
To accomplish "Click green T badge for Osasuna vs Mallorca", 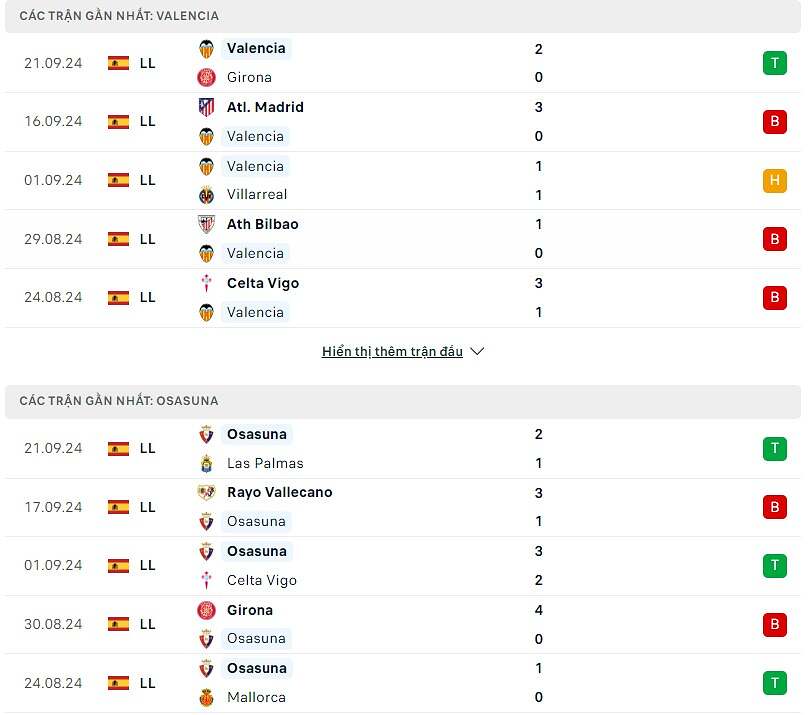I will coord(774,683).
